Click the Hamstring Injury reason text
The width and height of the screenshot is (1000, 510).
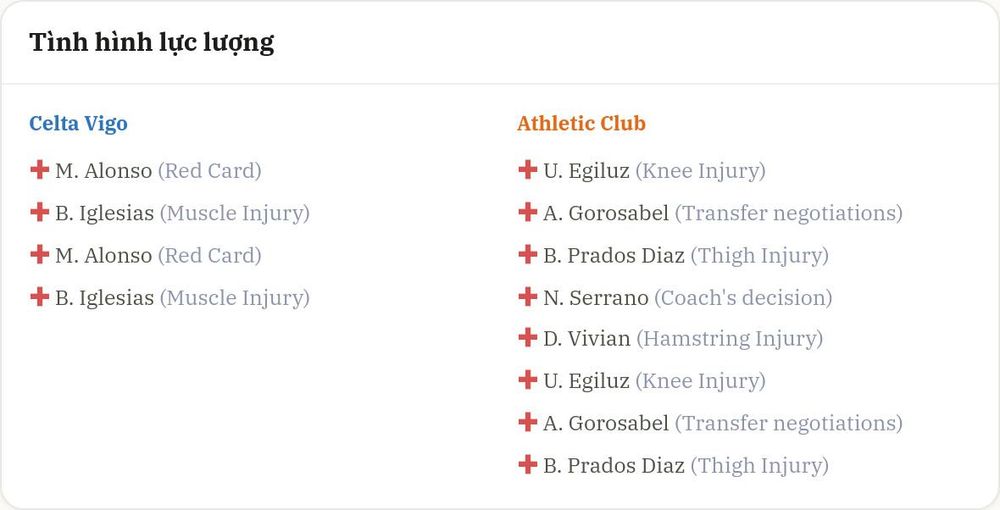pos(730,339)
